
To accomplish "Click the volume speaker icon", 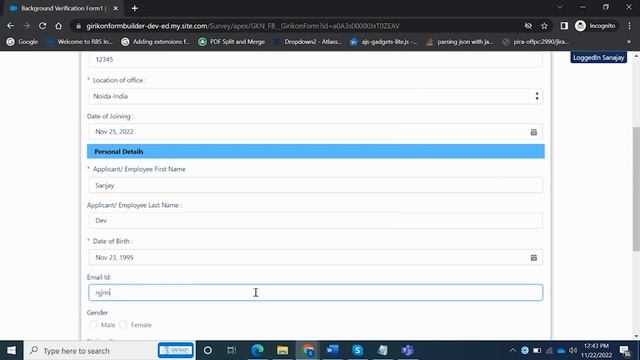I will tap(573, 350).
